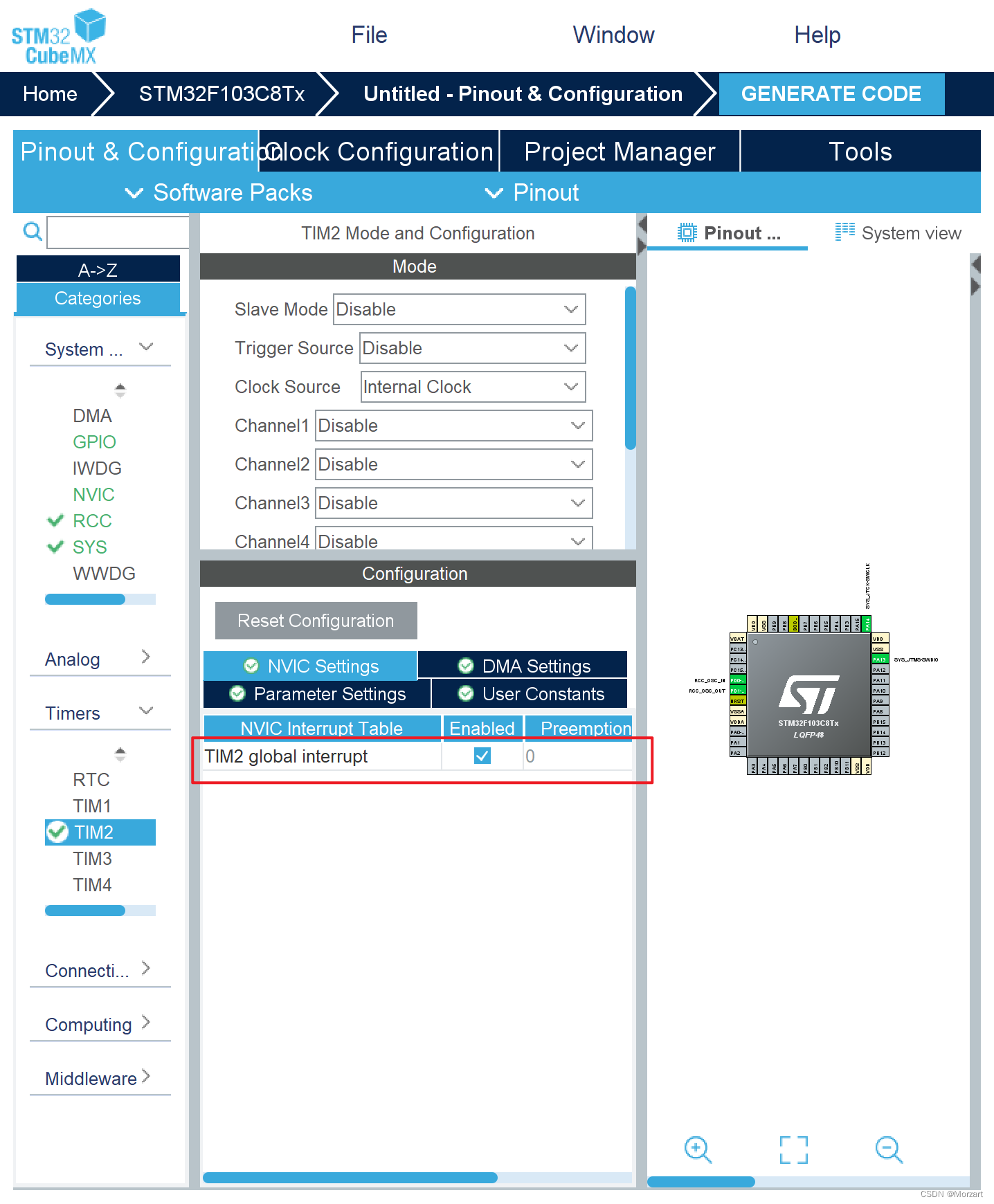Click the STM32CubeMX logo
The image size is (994, 1204).
pyautogui.click(x=58, y=37)
